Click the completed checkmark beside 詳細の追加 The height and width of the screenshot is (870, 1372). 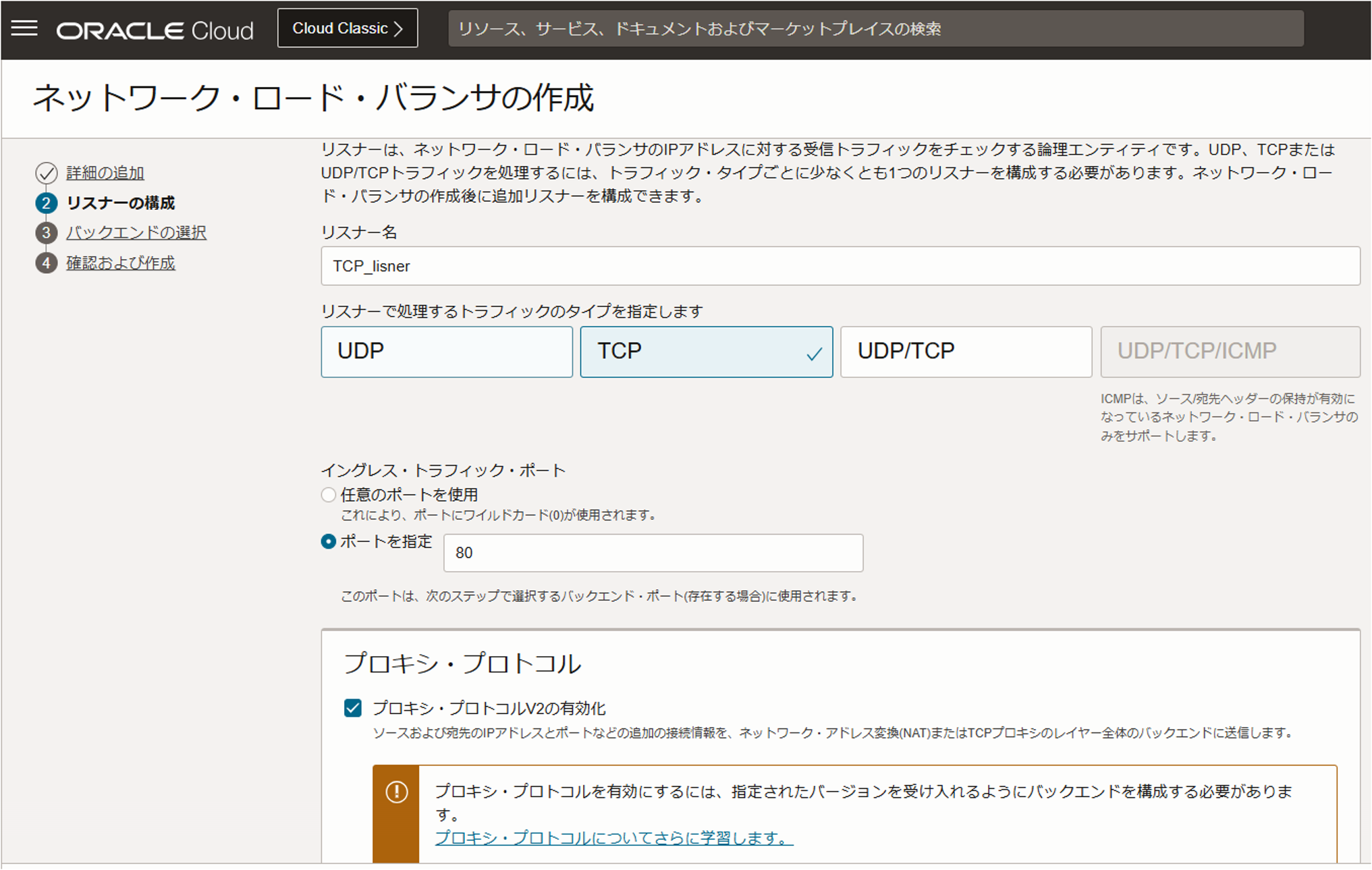45,173
